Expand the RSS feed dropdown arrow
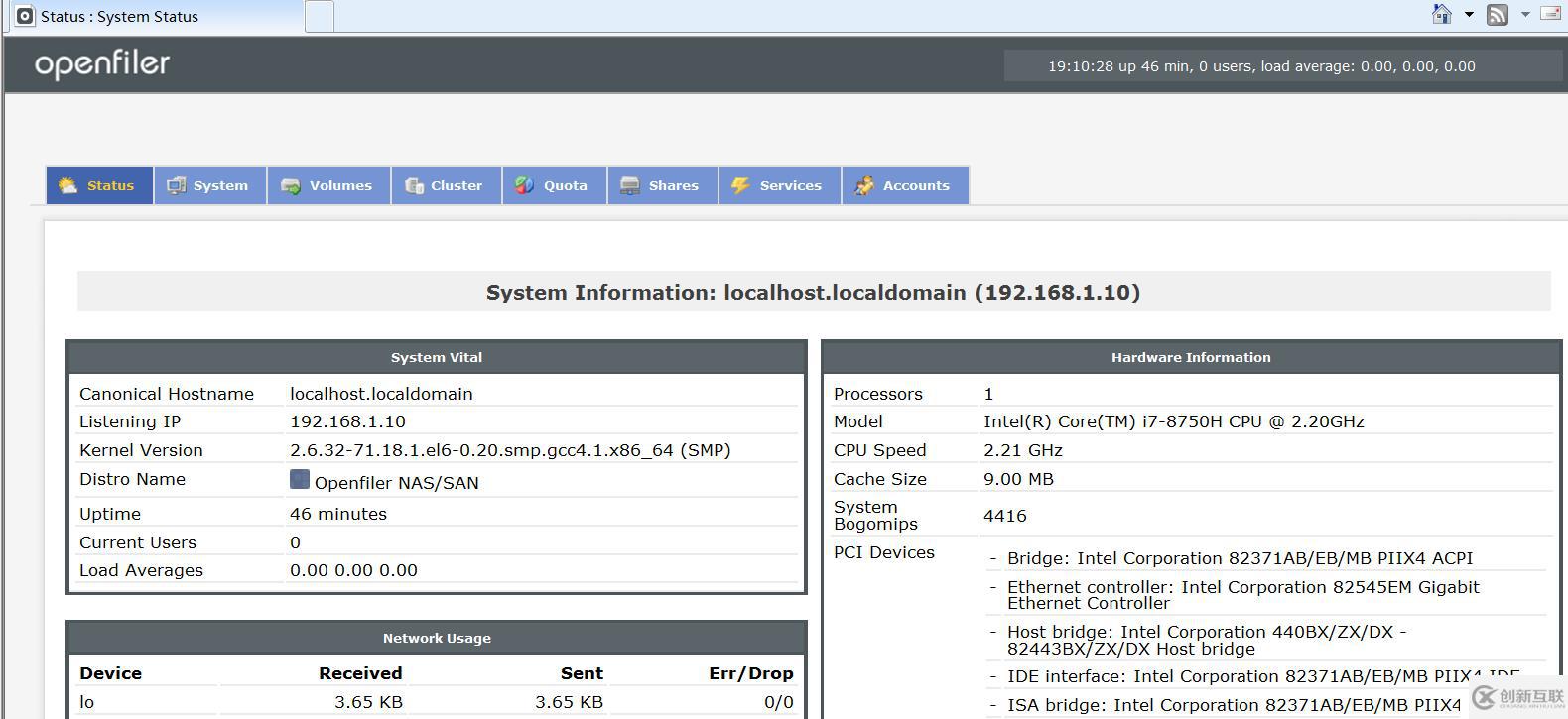Viewport: 1568px width, 719px height. (x=1525, y=15)
